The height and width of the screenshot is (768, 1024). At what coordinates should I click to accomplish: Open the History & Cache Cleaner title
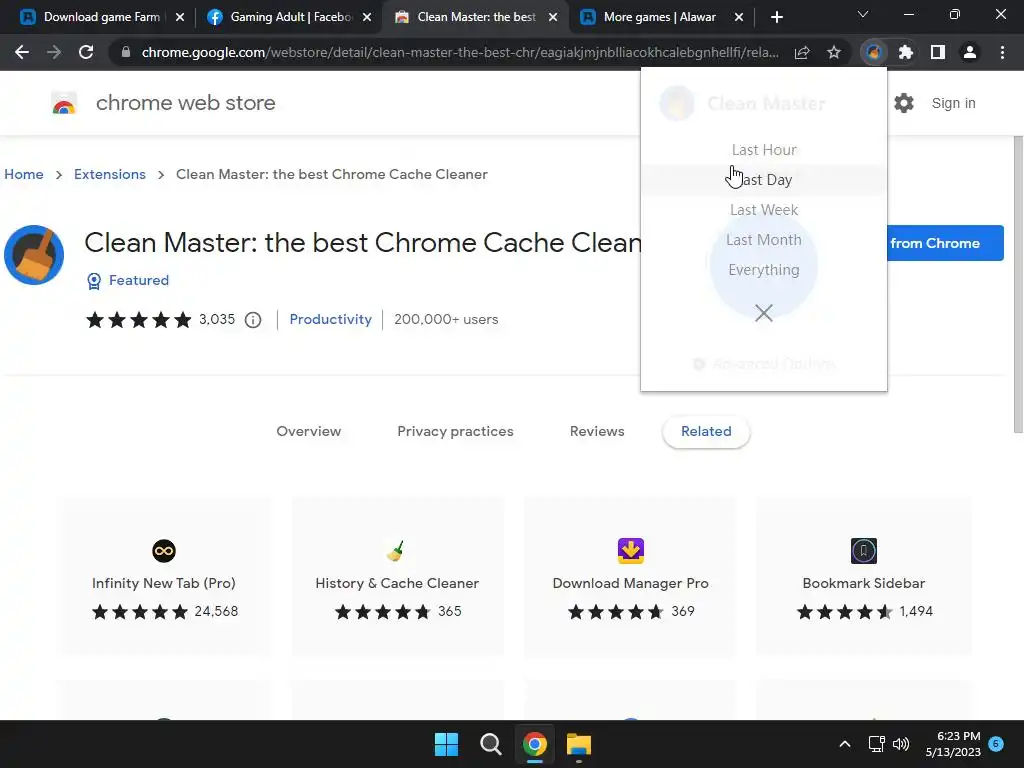click(x=397, y=583)
